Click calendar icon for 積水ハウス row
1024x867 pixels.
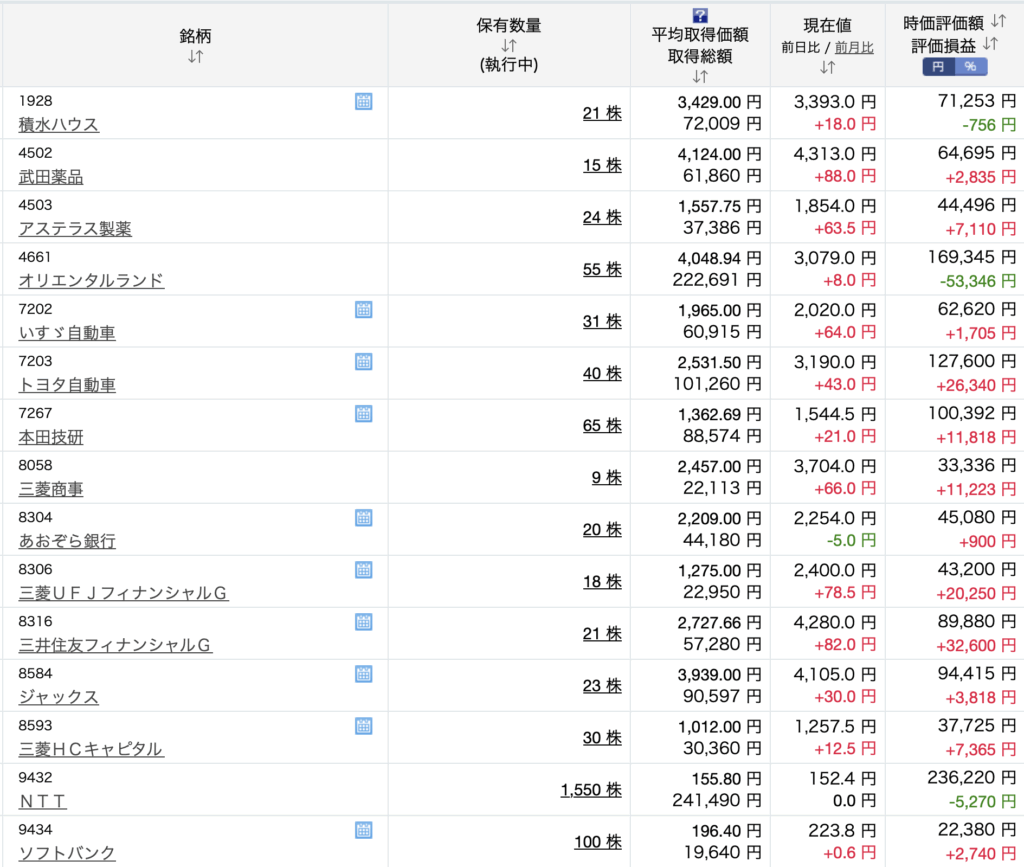[363, 101]
